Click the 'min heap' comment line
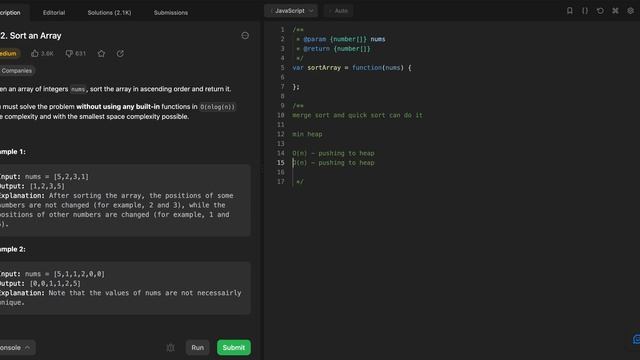This screenshot has width=640, height=360. click(307, 134)
